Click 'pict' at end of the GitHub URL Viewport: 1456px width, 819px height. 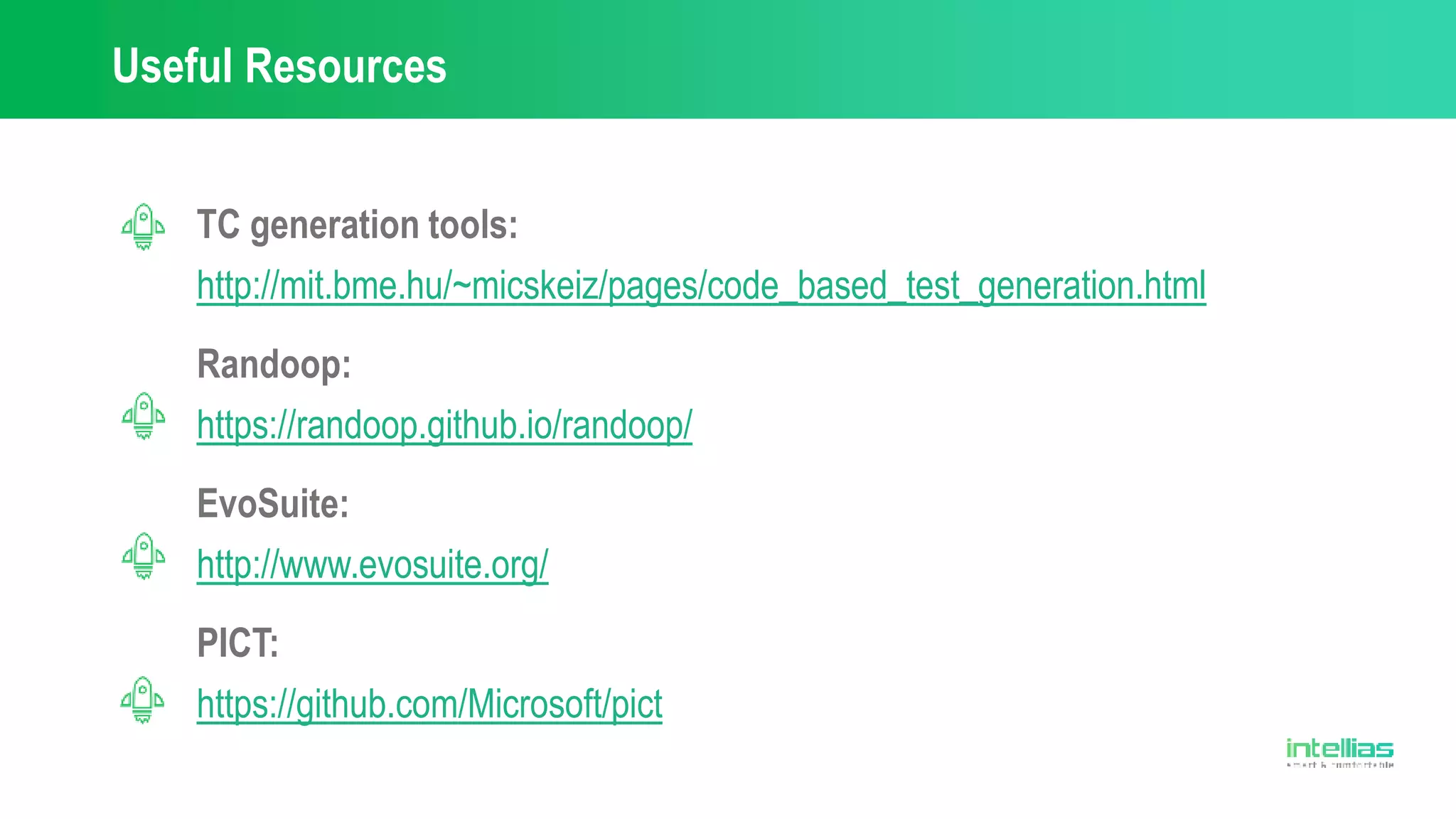coord(637,704)
